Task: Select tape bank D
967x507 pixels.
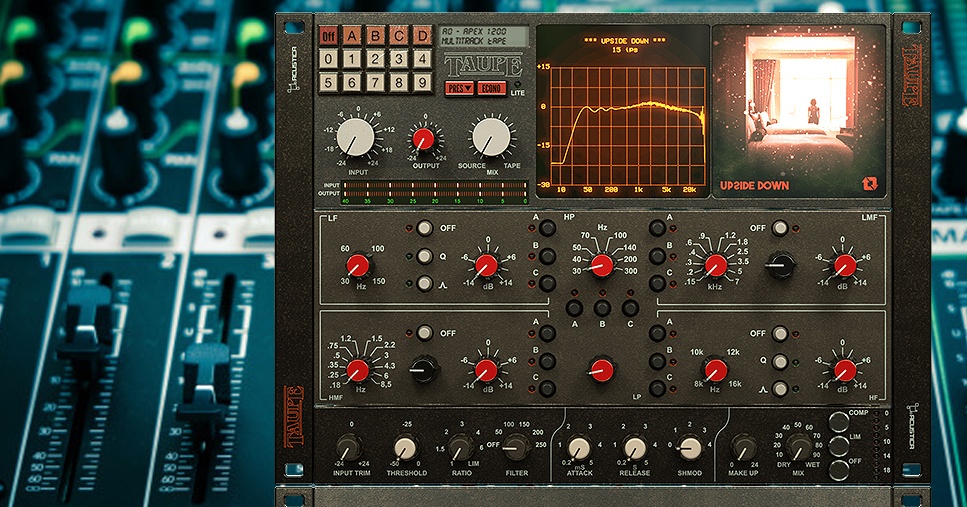Action: (x=423, y=36)
